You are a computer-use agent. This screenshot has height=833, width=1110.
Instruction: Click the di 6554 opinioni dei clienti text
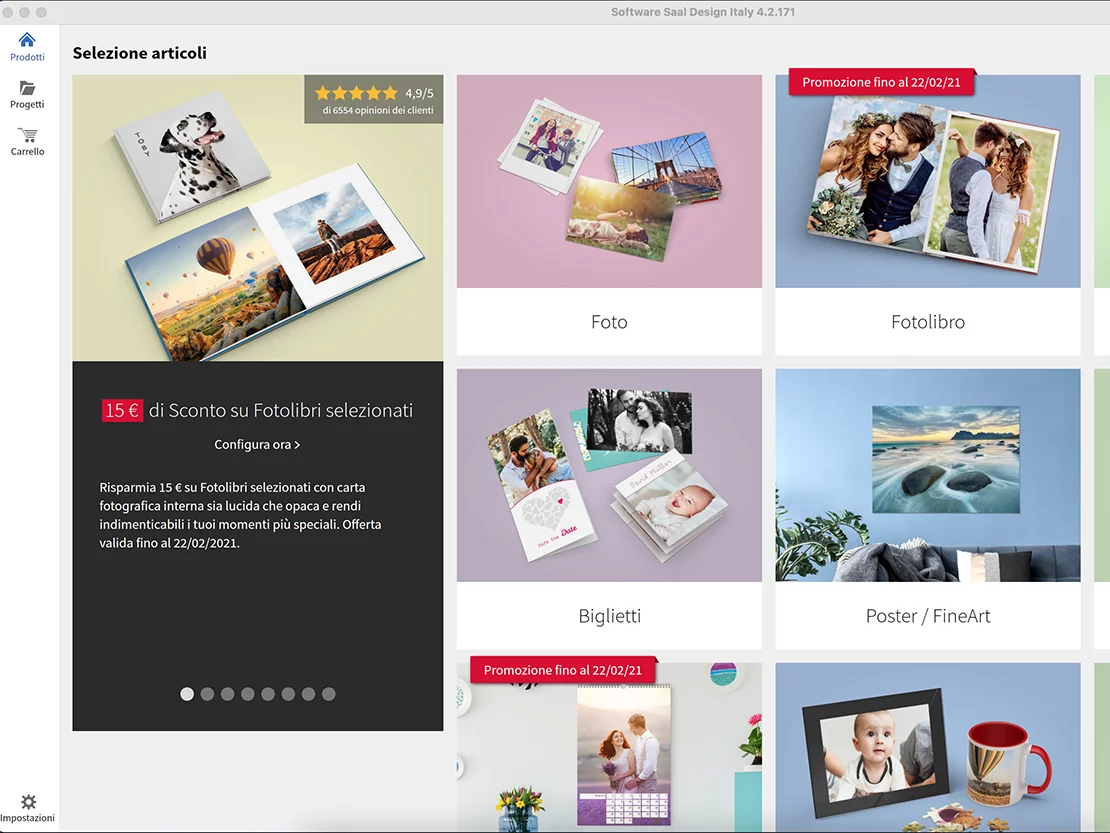click(378, 110)
